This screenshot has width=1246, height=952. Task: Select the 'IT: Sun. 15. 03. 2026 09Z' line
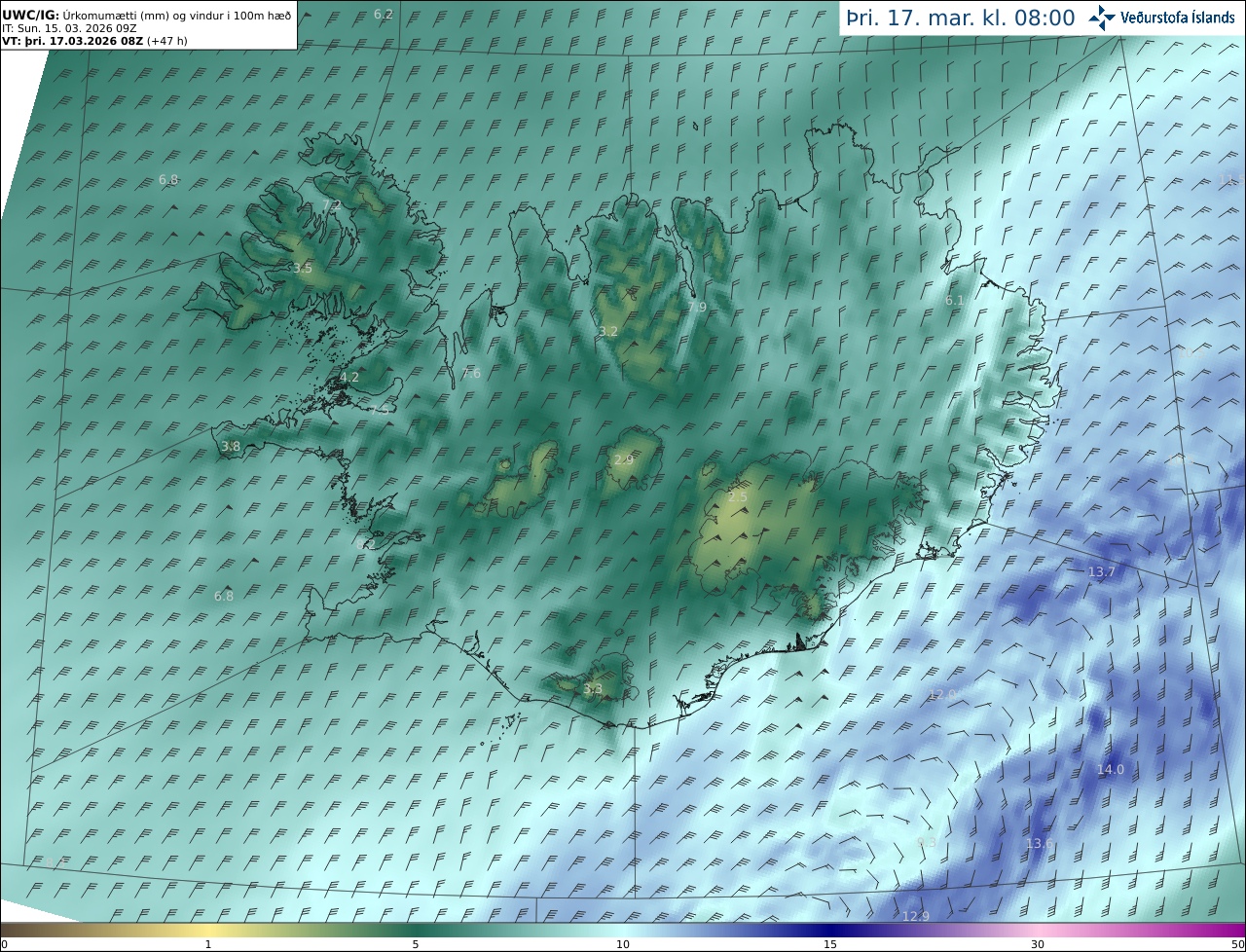tap(69, 28)
